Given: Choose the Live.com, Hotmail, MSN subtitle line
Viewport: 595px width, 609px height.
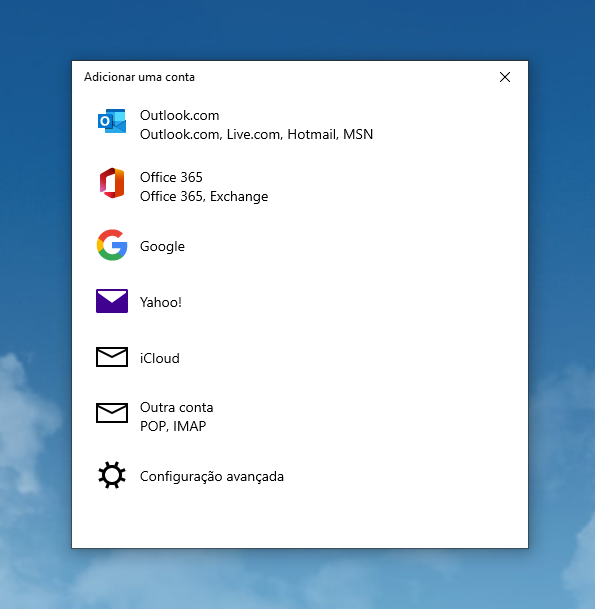Looking at the screenshot, I should [256, 134].
